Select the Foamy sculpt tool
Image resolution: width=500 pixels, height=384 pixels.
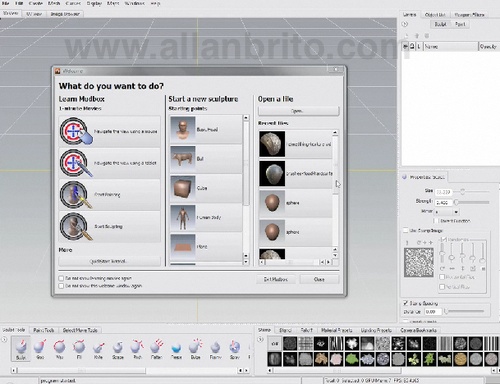215,349
